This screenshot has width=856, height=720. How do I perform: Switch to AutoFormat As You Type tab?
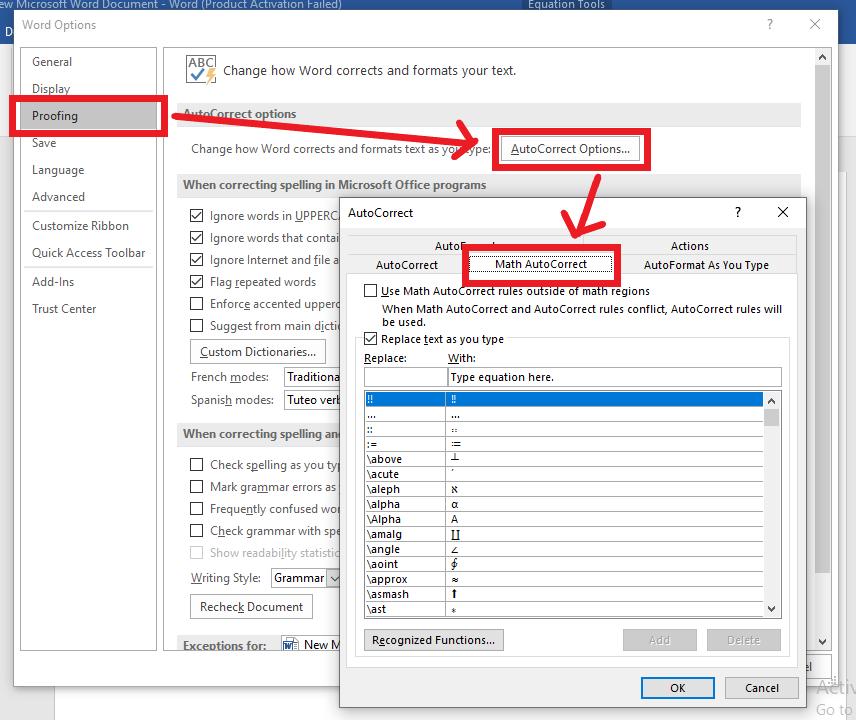click(x=706, y=265)
